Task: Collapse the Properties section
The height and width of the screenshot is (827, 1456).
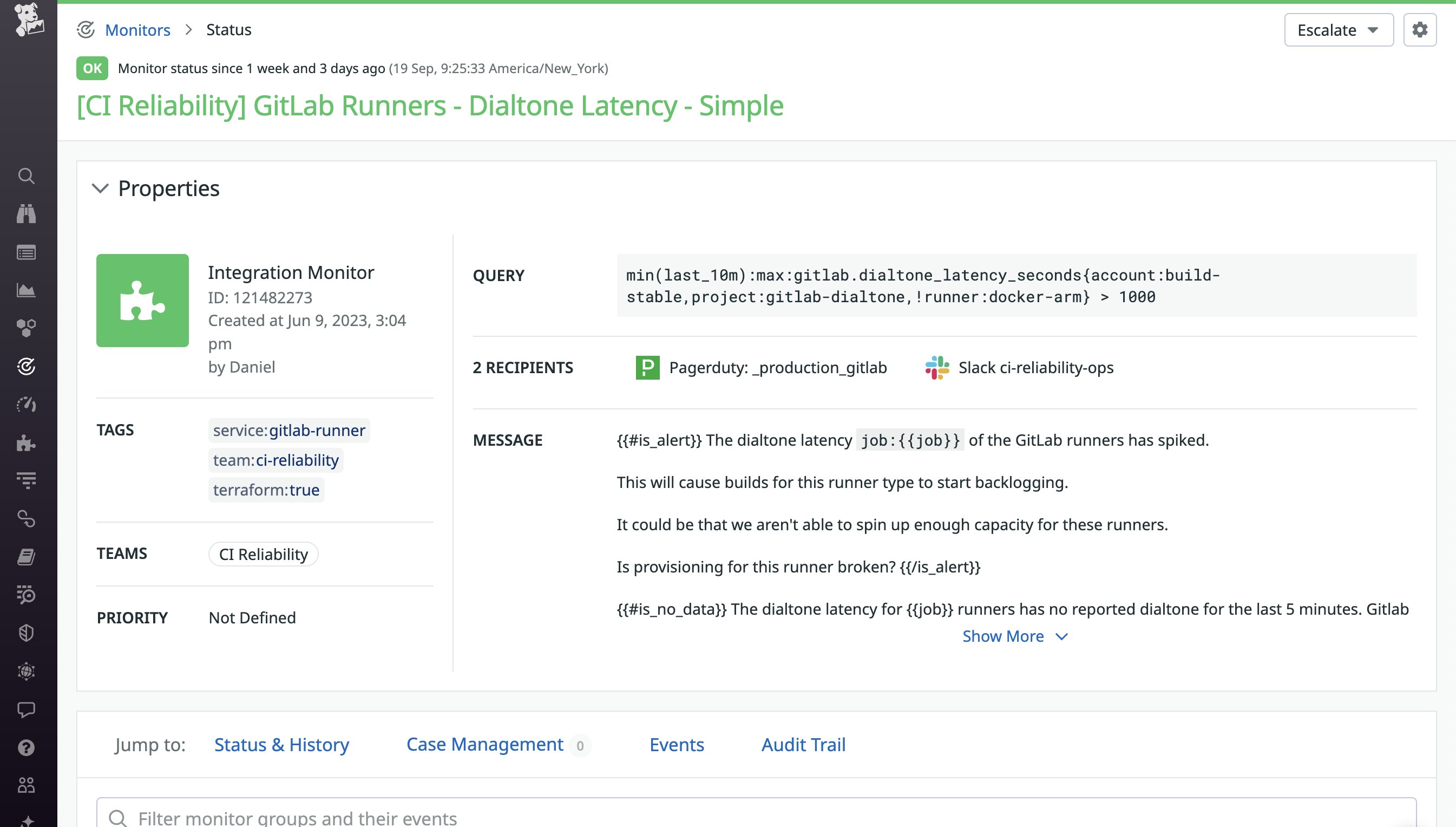Action: coord(100,189)
